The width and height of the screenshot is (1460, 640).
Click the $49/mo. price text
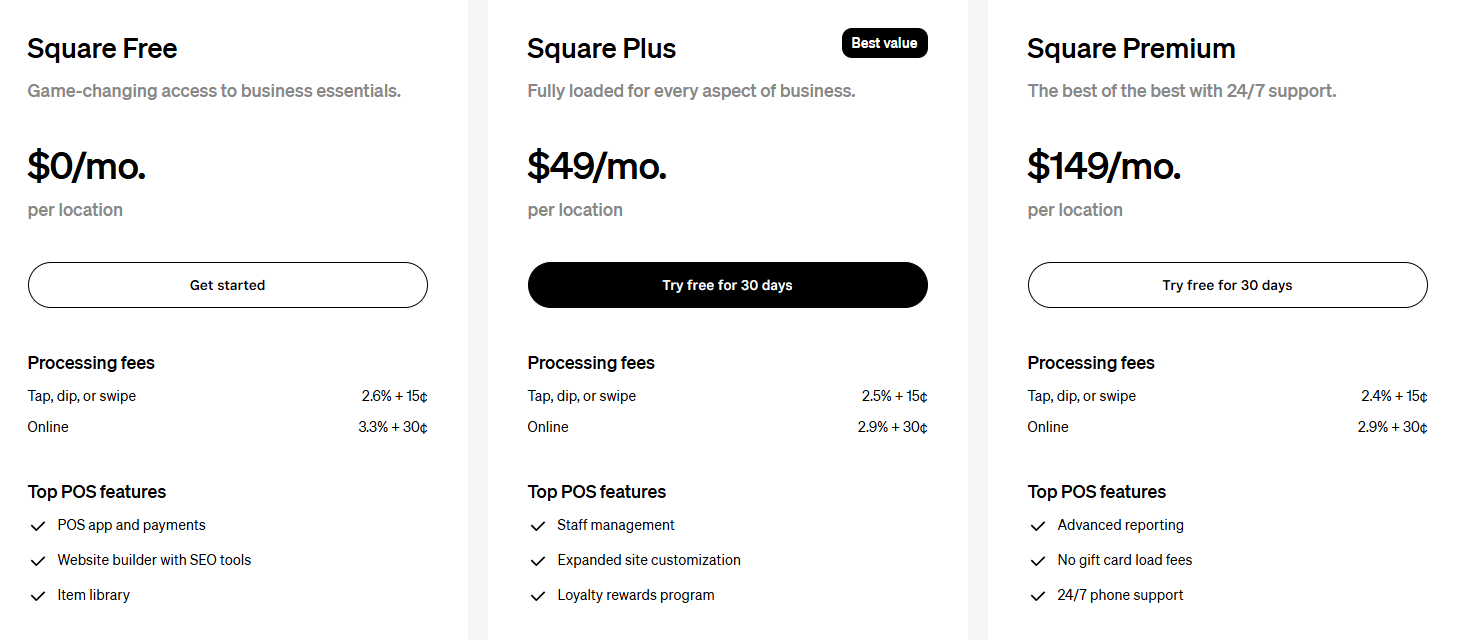click(597, 165)
